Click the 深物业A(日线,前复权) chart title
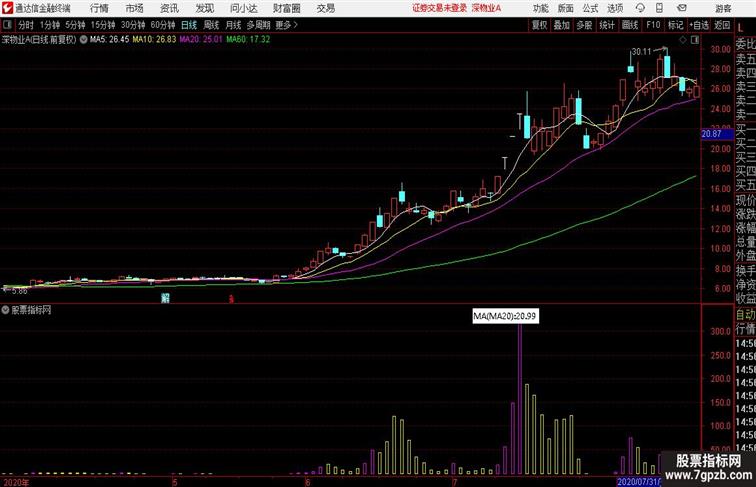 coord(39,40)
